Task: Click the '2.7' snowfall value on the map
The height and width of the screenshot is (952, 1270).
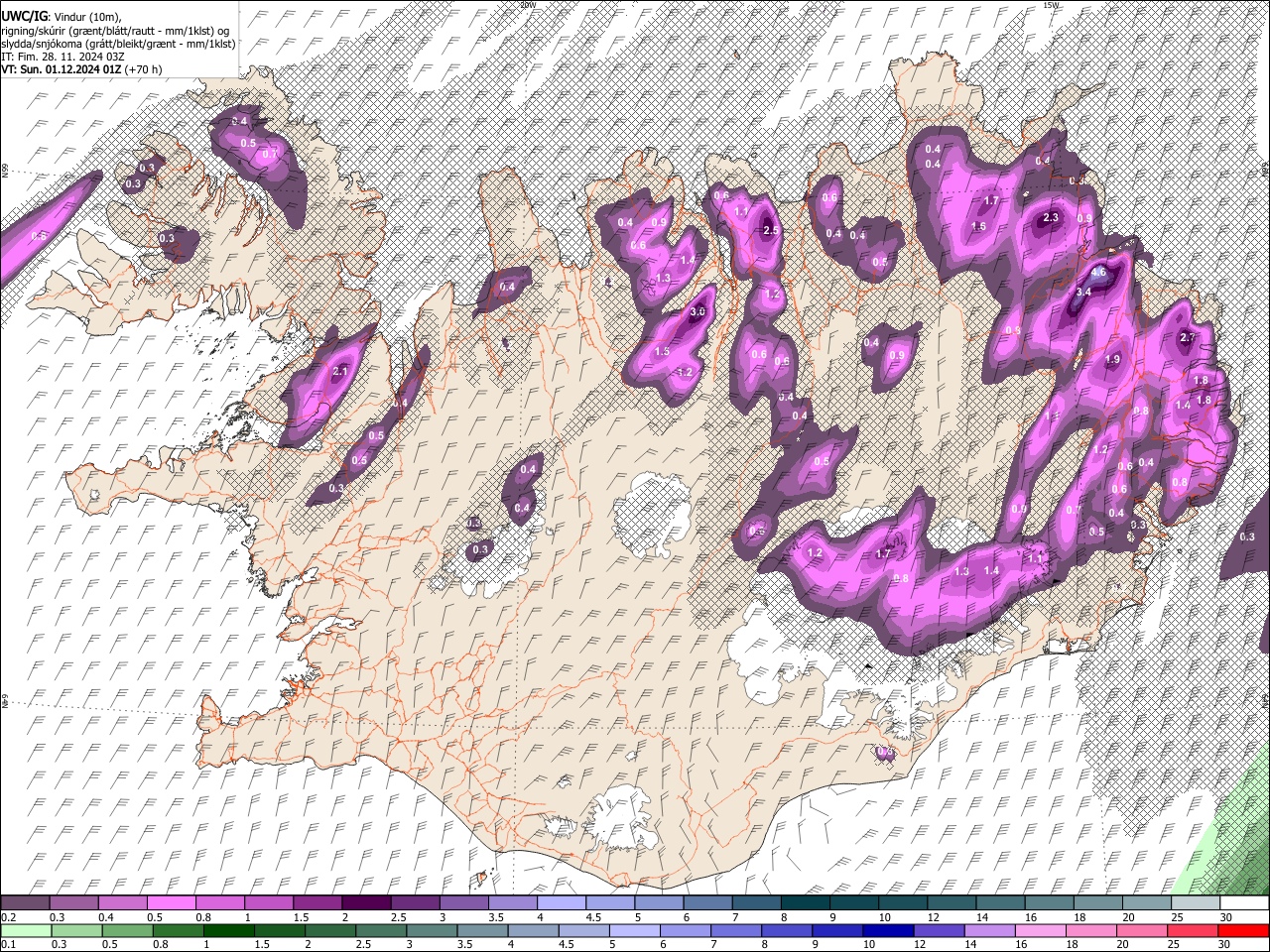Action: pyautogui.click(x=1188, y=338)
